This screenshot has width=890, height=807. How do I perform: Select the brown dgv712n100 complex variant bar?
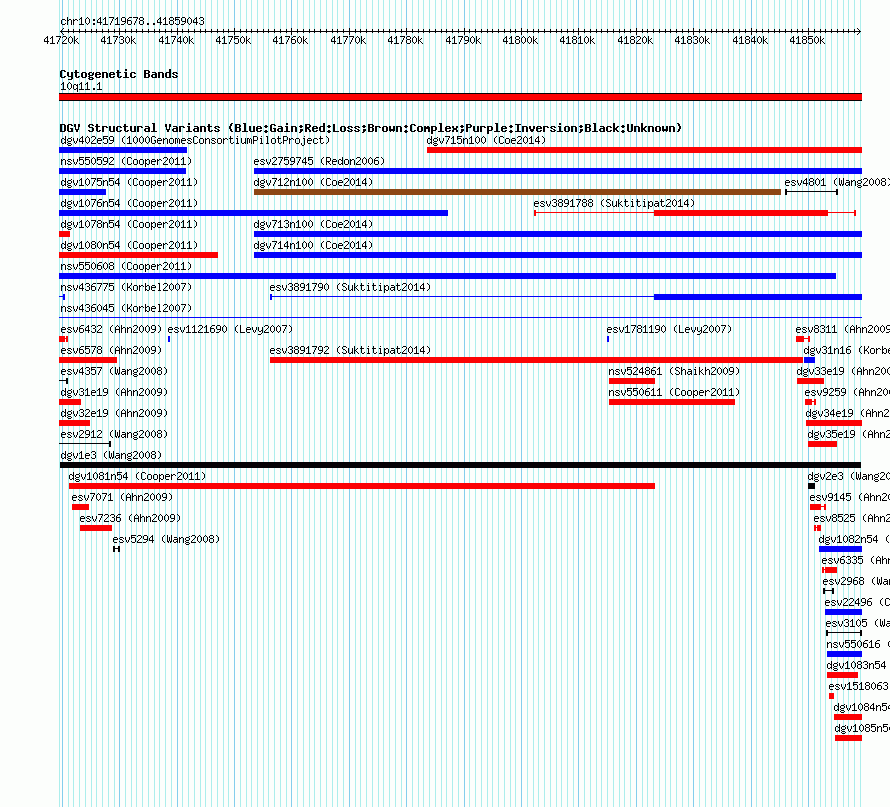tap(517, 192)
